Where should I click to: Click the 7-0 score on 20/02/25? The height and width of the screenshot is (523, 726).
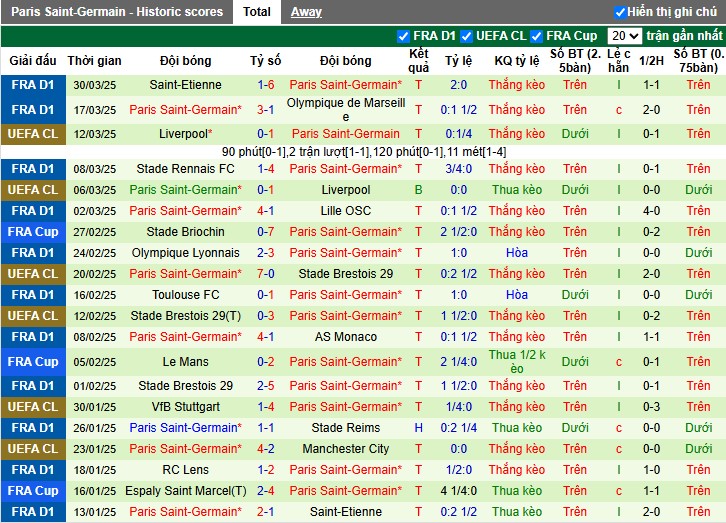pyautogui.click(x=266, y=274)
